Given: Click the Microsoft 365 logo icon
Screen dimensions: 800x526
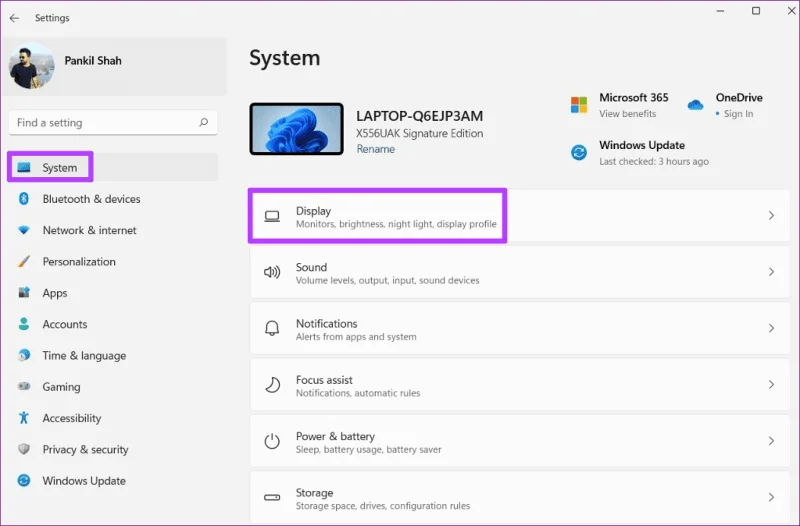Looking at the screenshot, I should [579, 105].
